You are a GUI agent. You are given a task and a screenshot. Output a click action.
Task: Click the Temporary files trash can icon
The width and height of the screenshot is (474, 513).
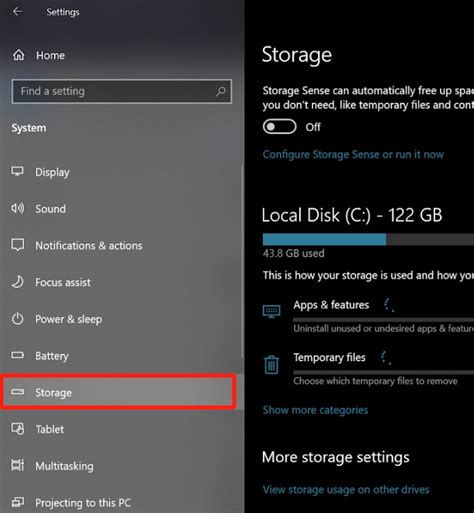271,365
